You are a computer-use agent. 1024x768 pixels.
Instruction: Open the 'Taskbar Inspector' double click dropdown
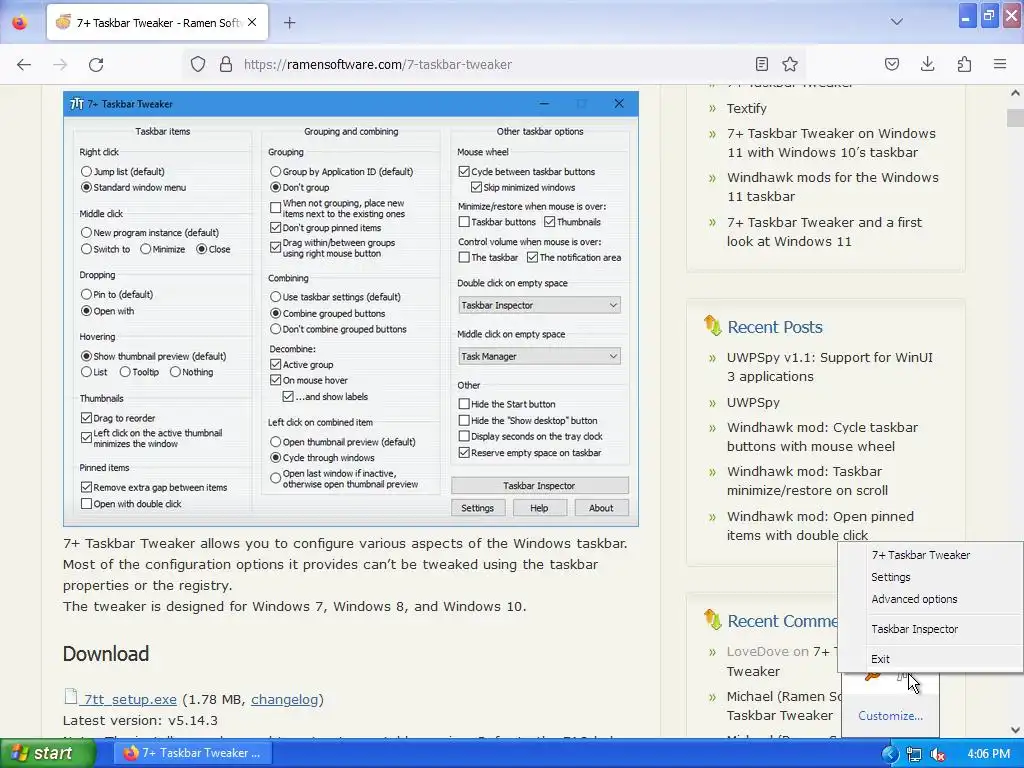point(539,305)
